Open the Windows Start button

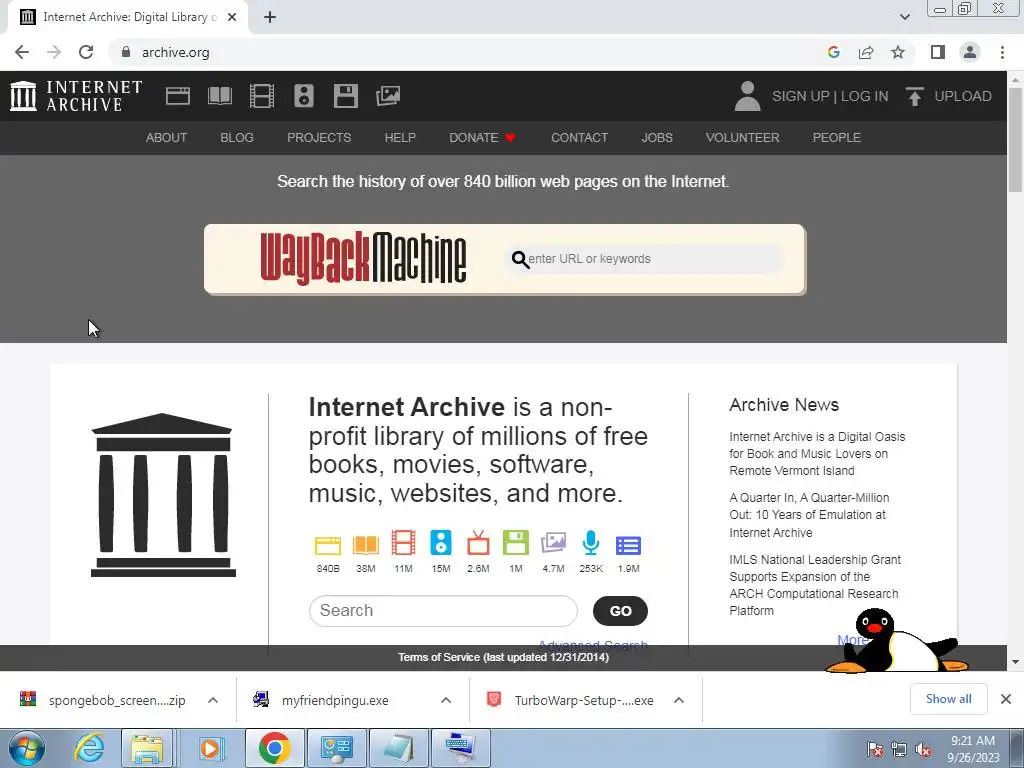(26, 748)
